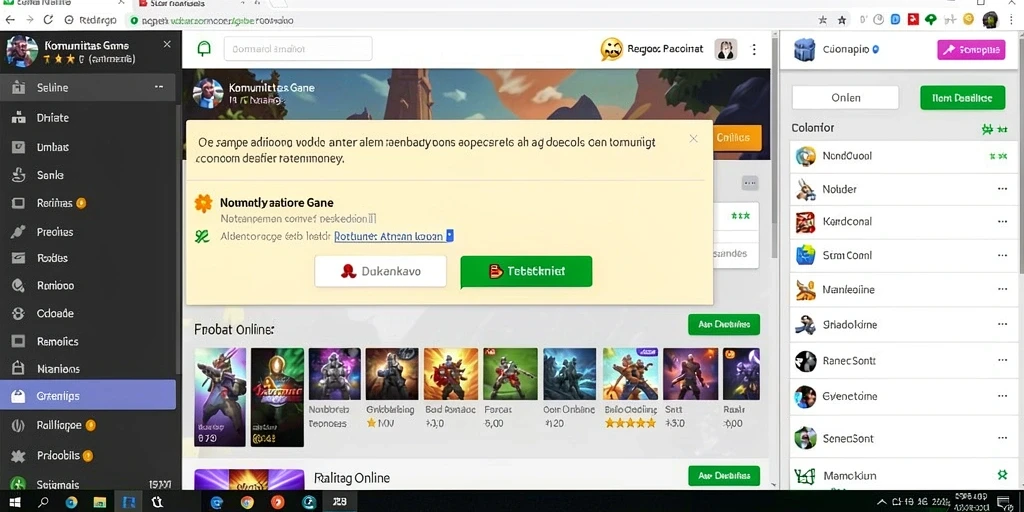1024x512 pixels.
Task: Click the green bell notification icon
Action: [204, 49]
